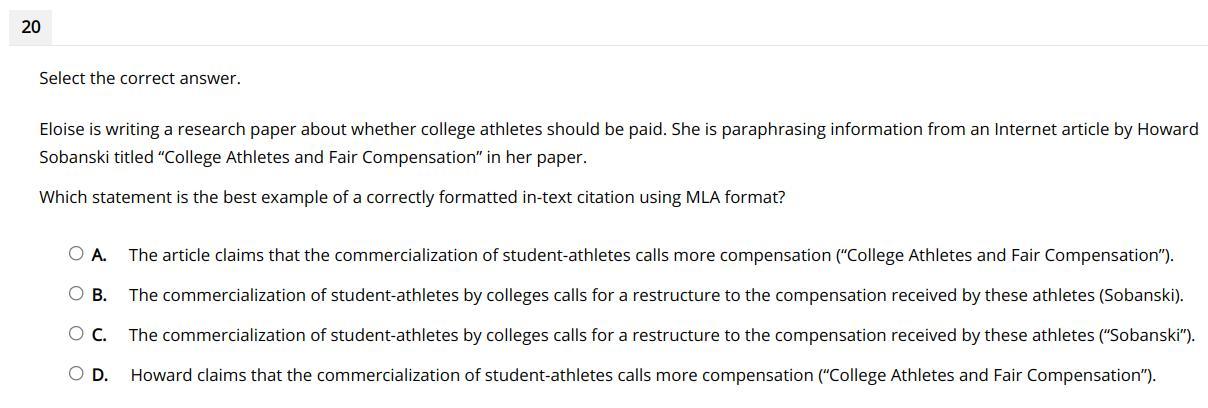Click 'Select the correct answer.' instruction

(140, 78)
